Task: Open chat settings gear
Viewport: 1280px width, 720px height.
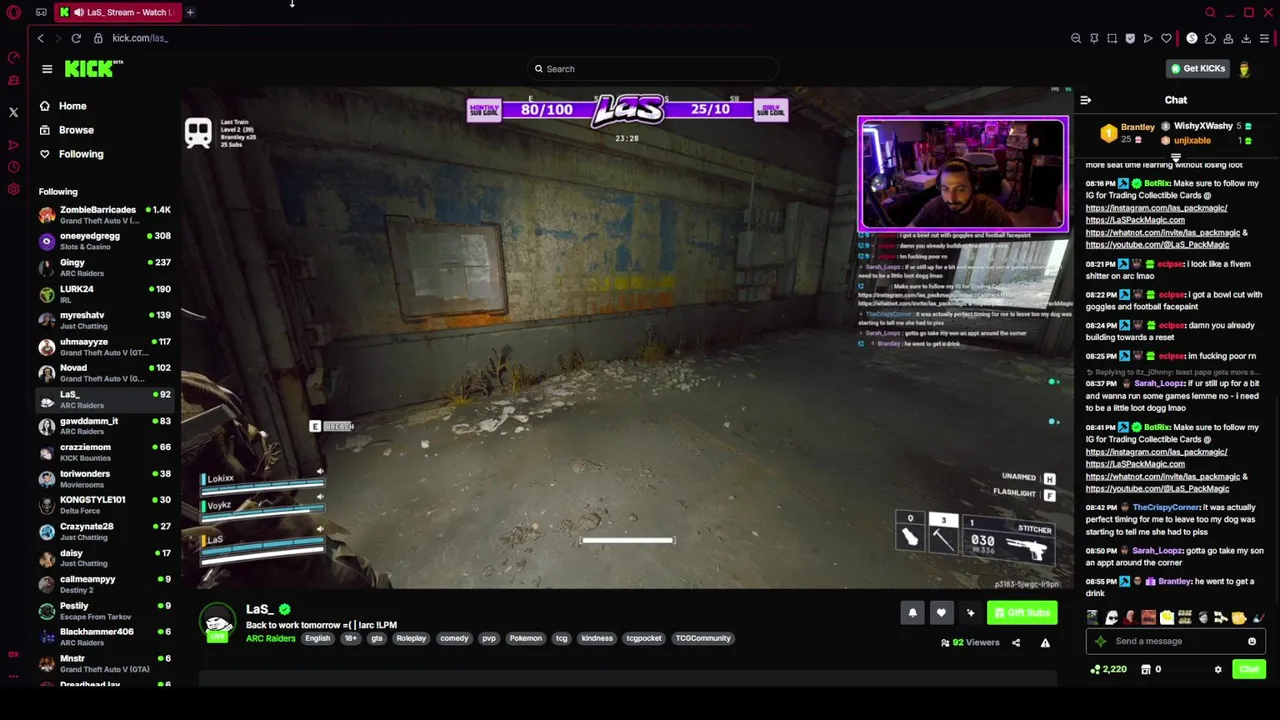Action: tap(1218, 670)
